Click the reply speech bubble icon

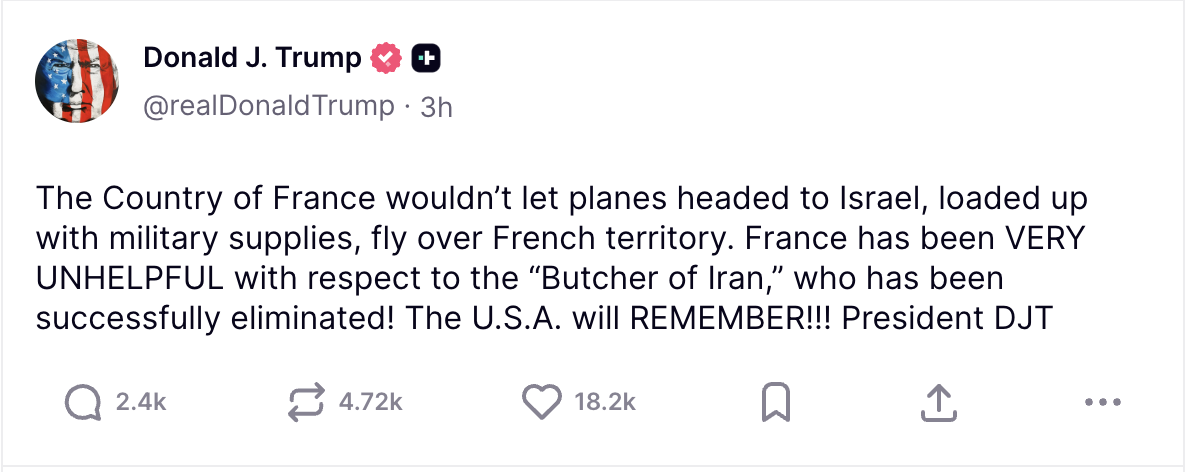(x=83, y=402)
